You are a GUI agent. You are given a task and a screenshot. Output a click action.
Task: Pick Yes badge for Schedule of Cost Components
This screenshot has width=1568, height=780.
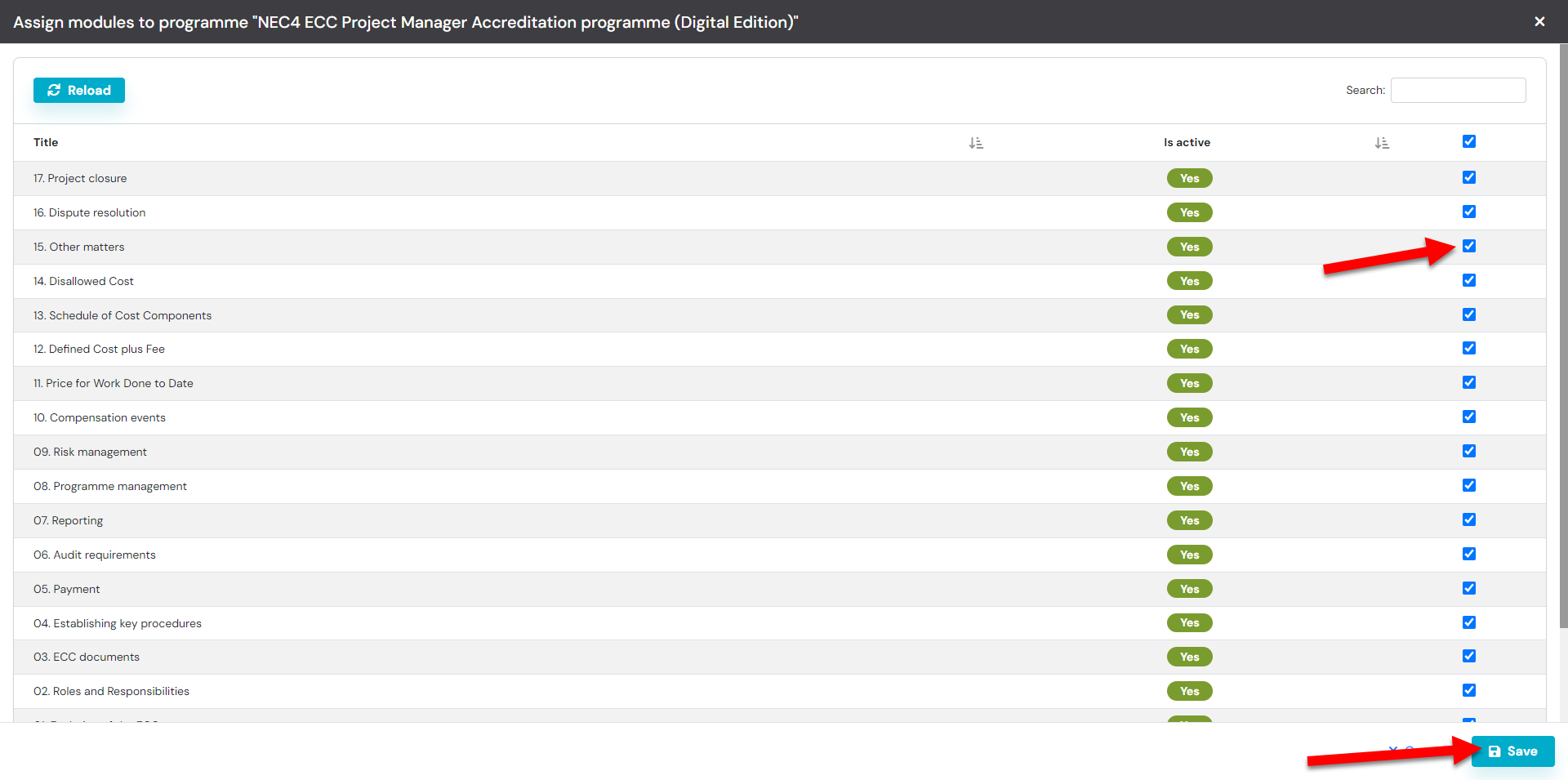pos(1189,314)
